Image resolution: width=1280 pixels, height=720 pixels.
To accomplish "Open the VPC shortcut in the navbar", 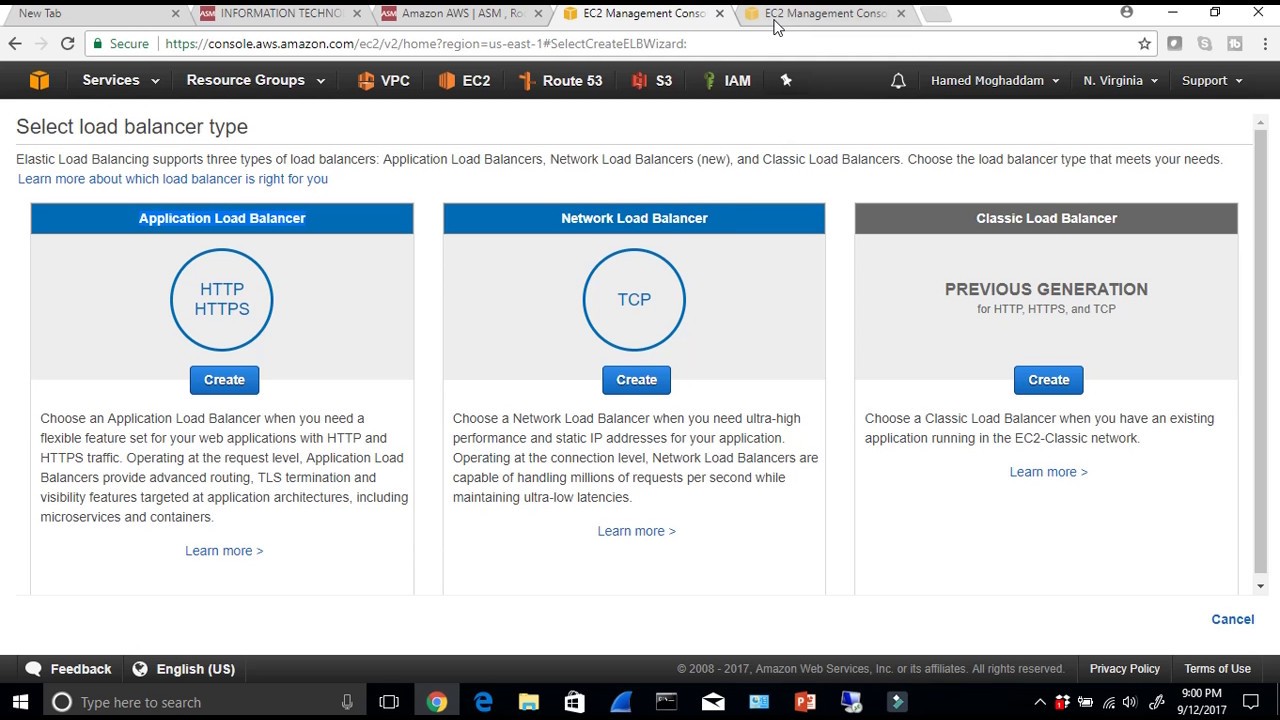I will 383,81.
